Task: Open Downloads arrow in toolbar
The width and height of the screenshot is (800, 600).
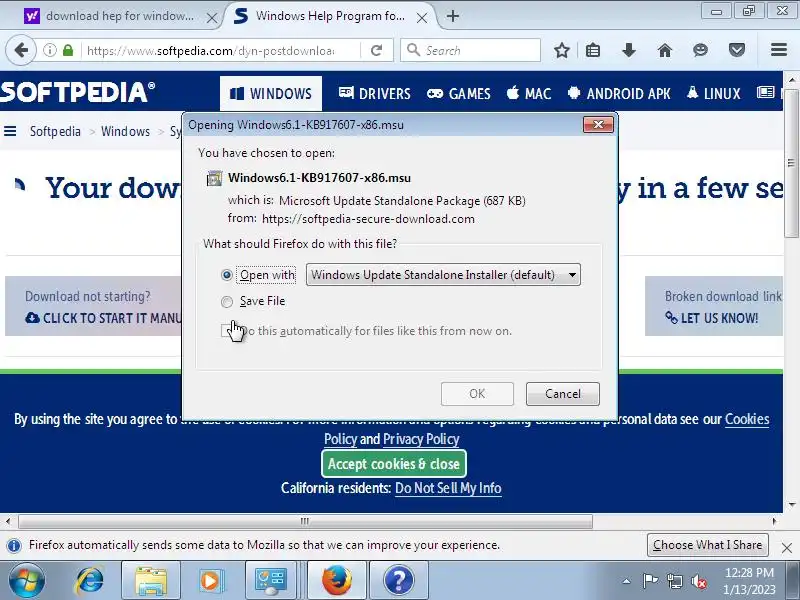Action: coord(629,50)
